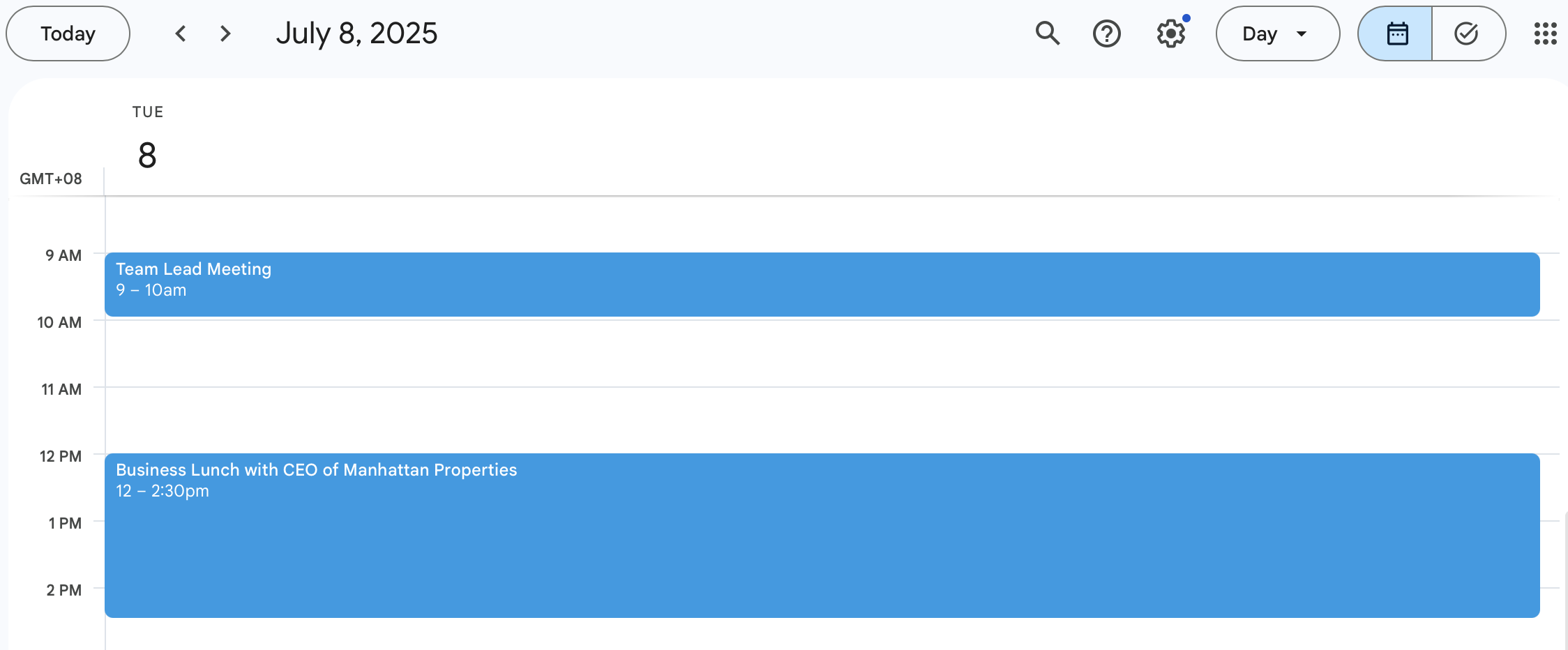1568x650 pixels.
Task: Click the empty 11 AM time slot
Action: point(830,421)
